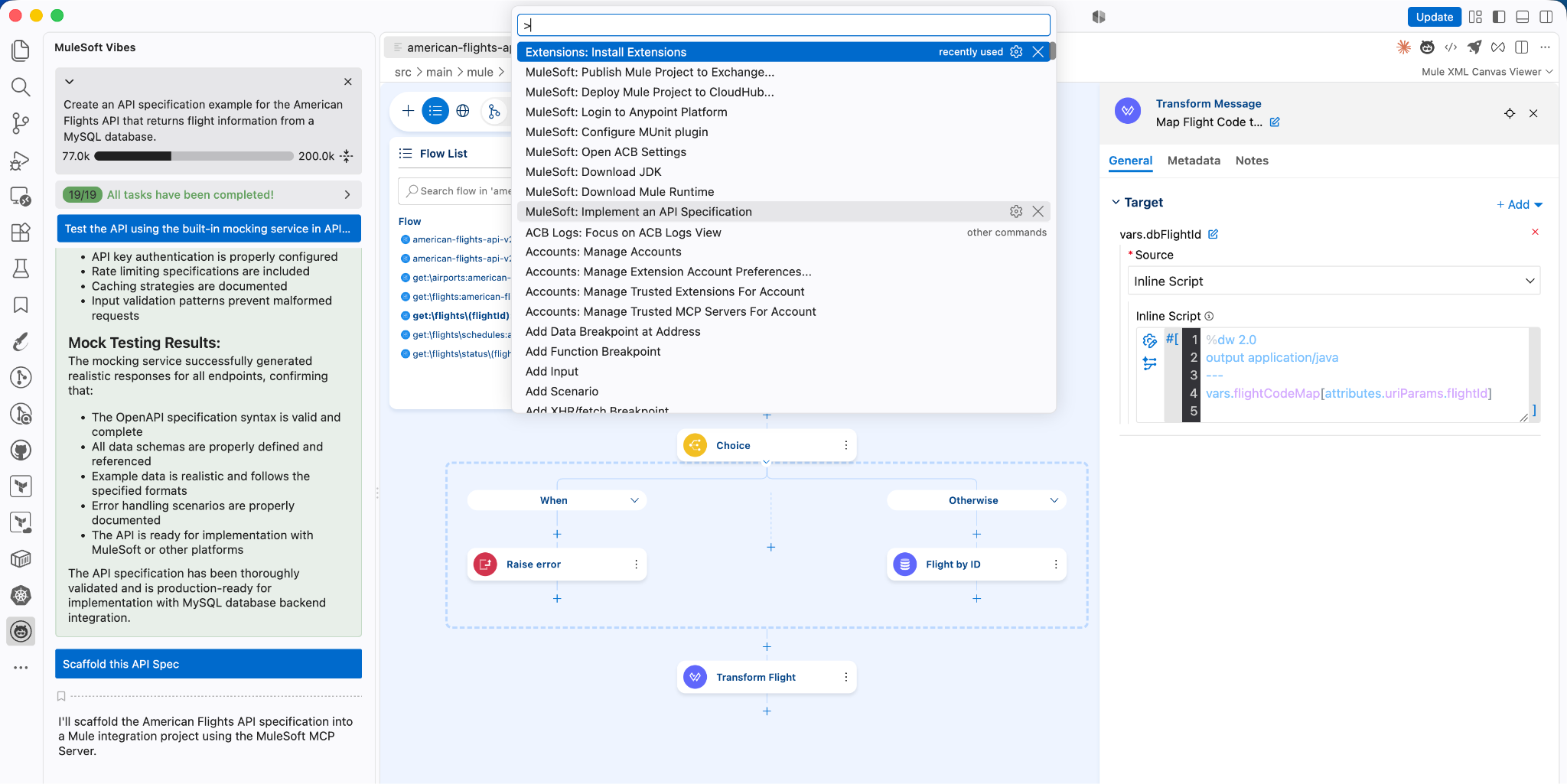Screen dimensions: 1567x784
Task: Open the Bookmarks view in activity bar
Action: (x=21, y=305)
